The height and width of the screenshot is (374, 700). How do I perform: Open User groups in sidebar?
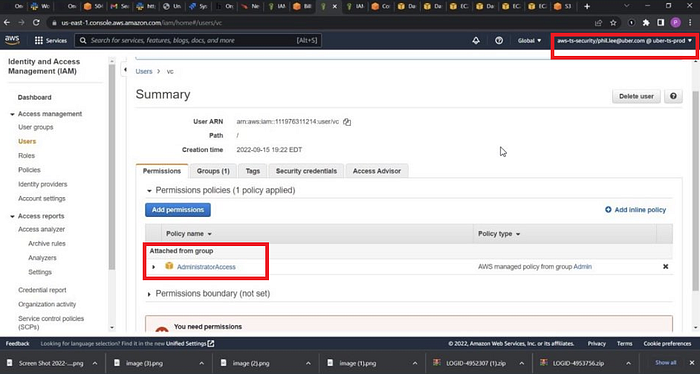36,127
